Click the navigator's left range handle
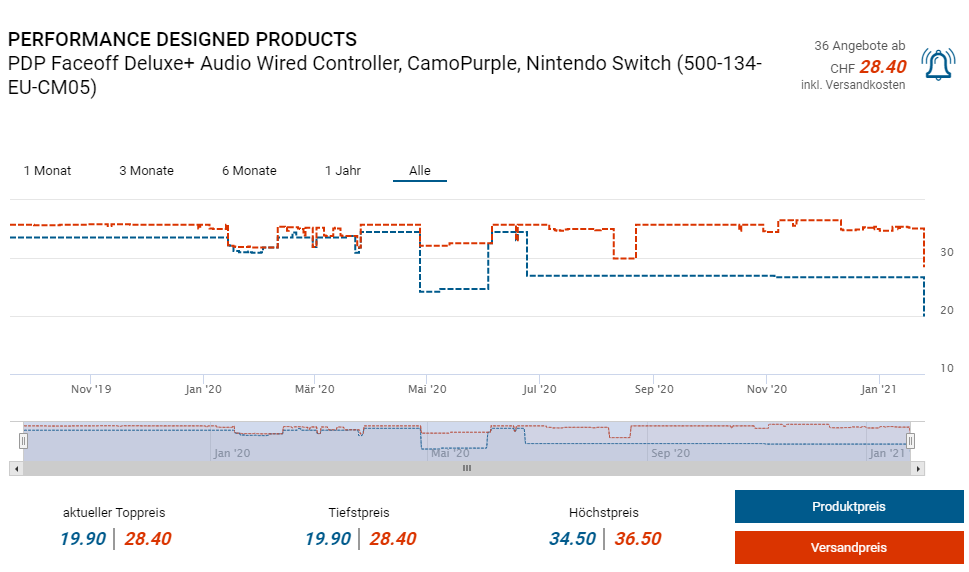The height and width of the screenshot is (572, 969). (x=24, y=441)
